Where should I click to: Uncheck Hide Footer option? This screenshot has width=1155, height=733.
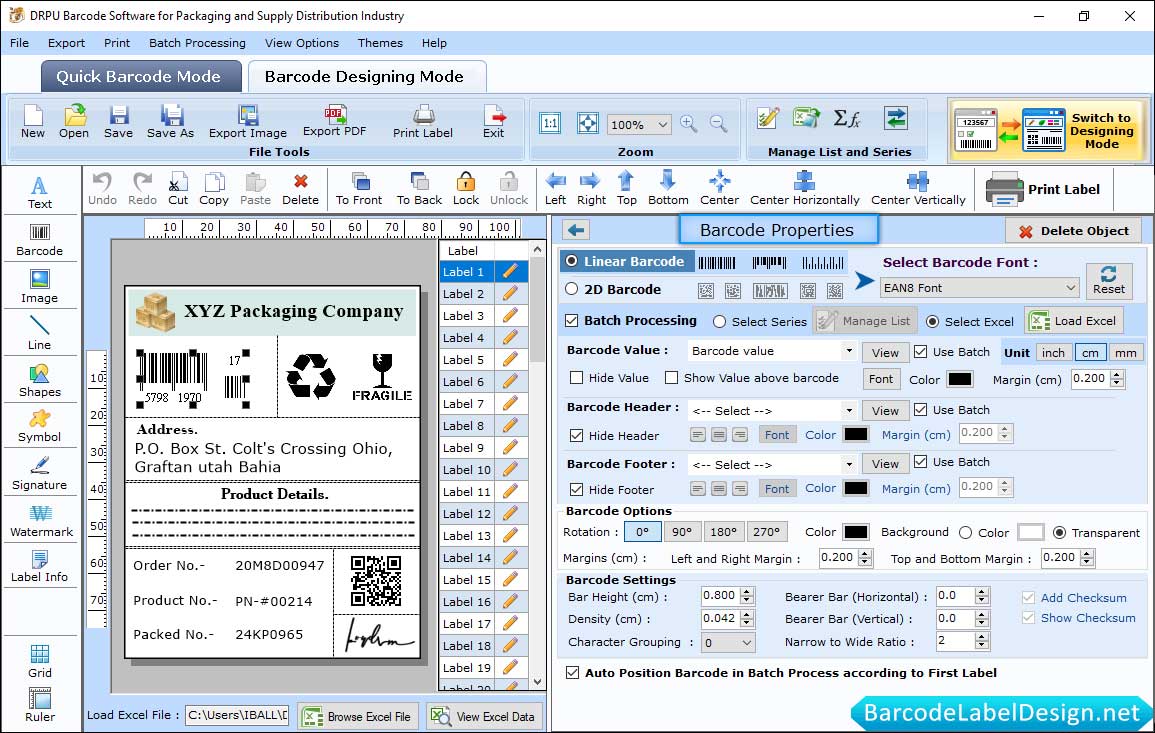pos(577,489)
